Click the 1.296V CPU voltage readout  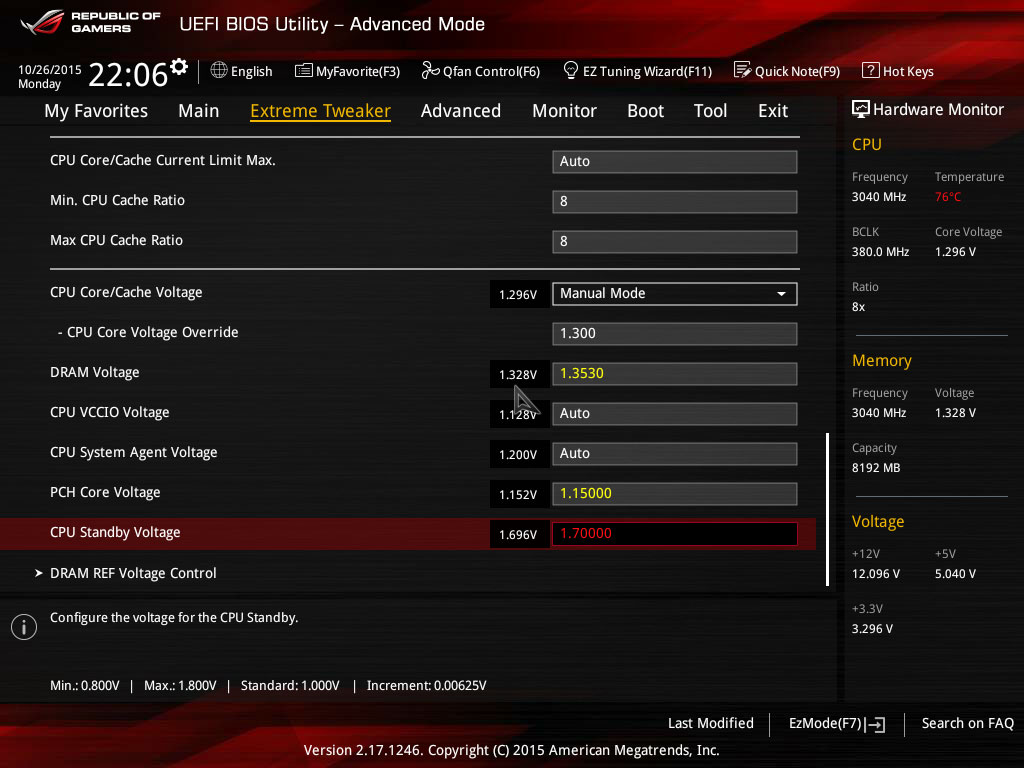(x=518, y=295)
